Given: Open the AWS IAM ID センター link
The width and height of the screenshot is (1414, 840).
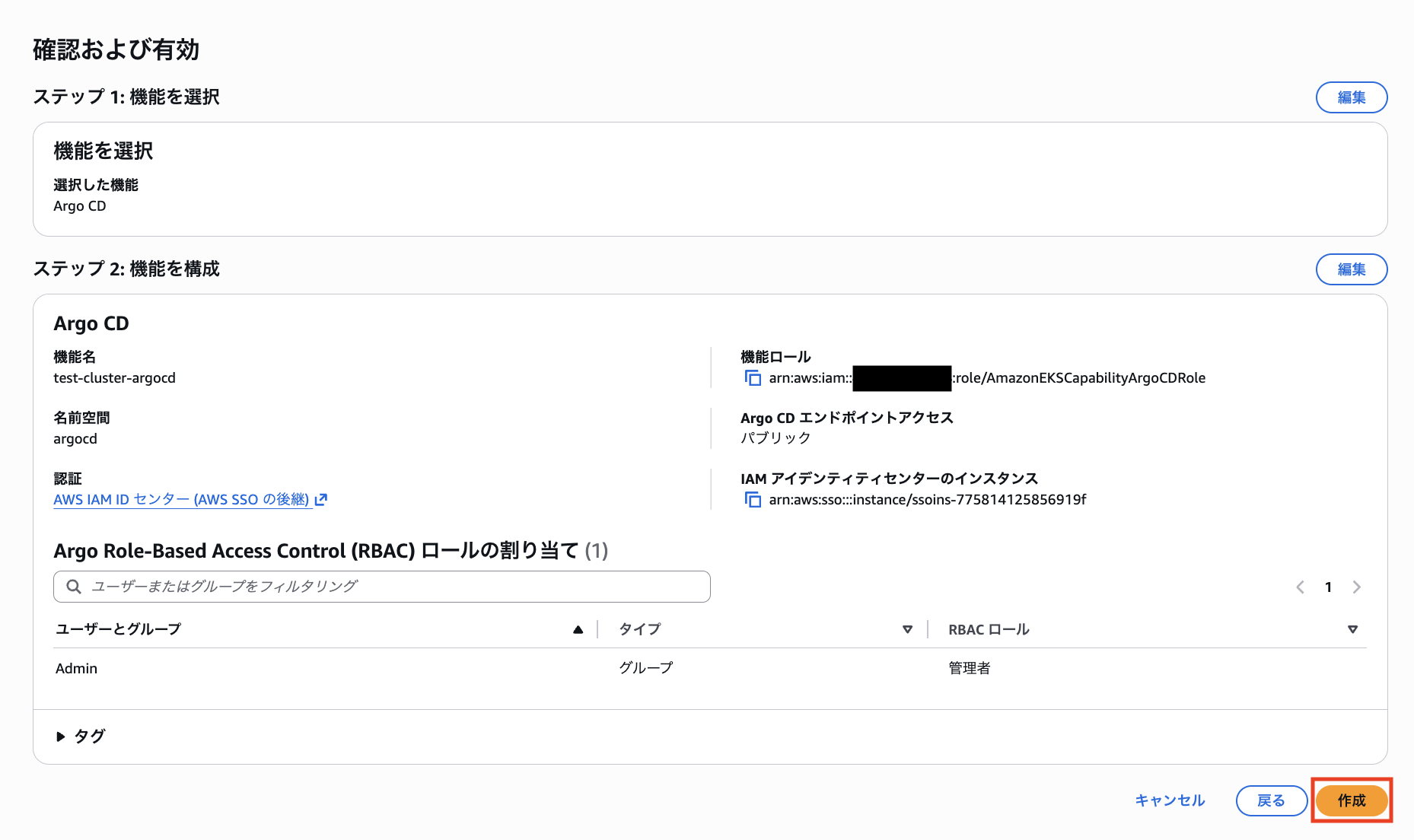Looking at the screenshot, I should 181,500.
